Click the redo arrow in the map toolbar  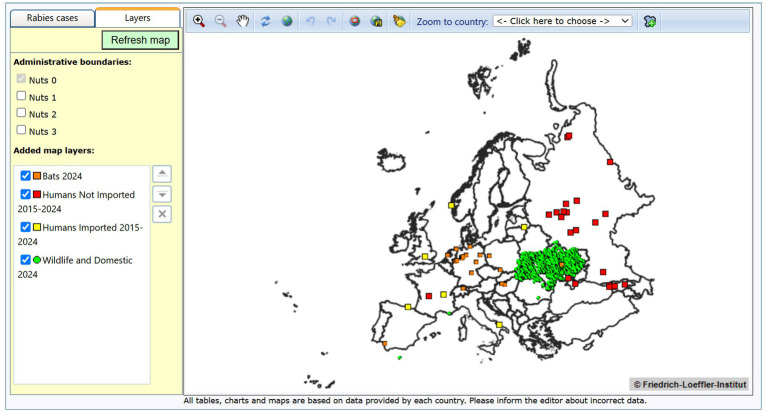[332, 21]
